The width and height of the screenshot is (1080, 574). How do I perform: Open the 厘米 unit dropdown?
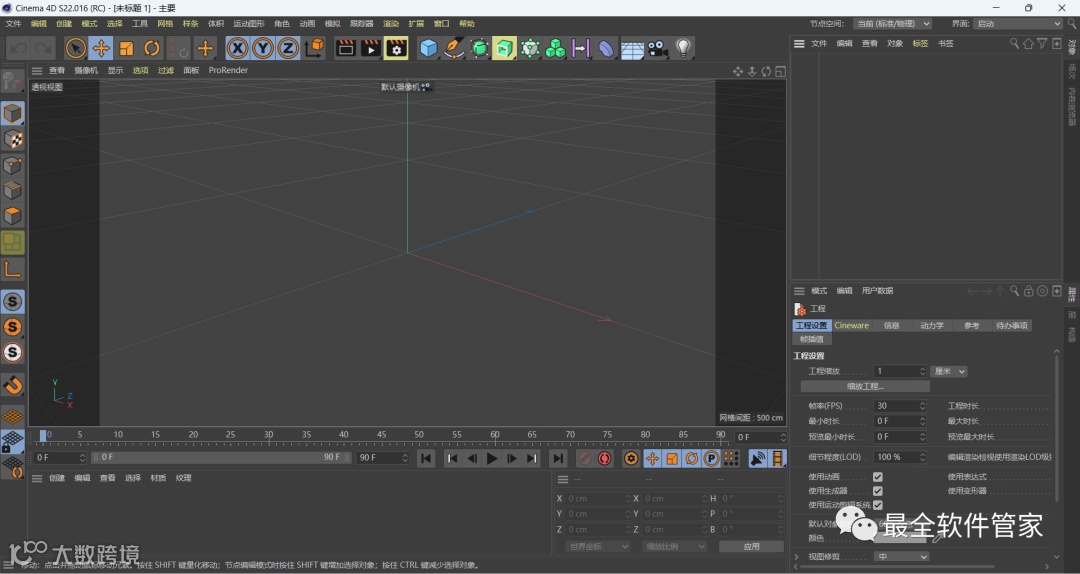click(x=949, y=371)
